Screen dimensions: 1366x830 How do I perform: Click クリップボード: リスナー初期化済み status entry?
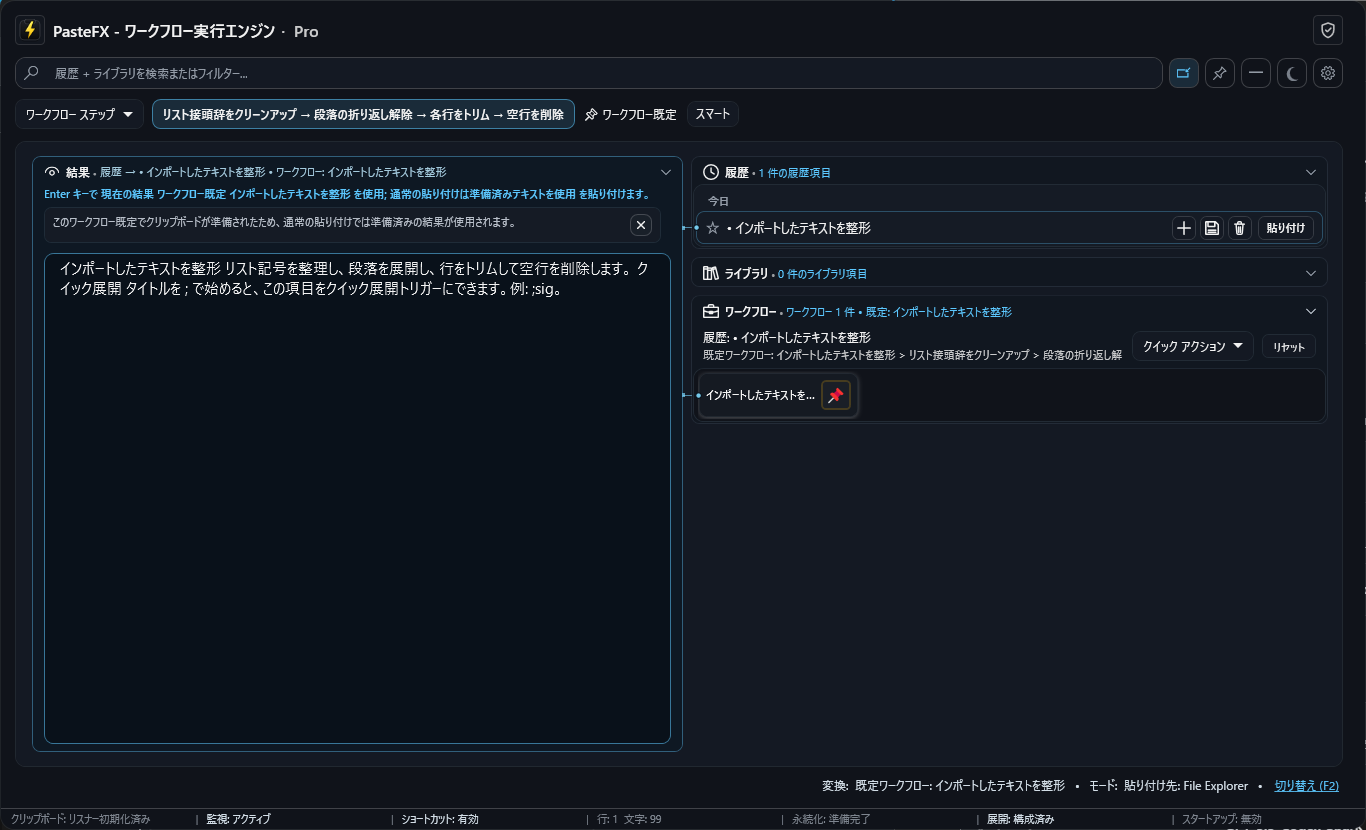click(81, 819)
